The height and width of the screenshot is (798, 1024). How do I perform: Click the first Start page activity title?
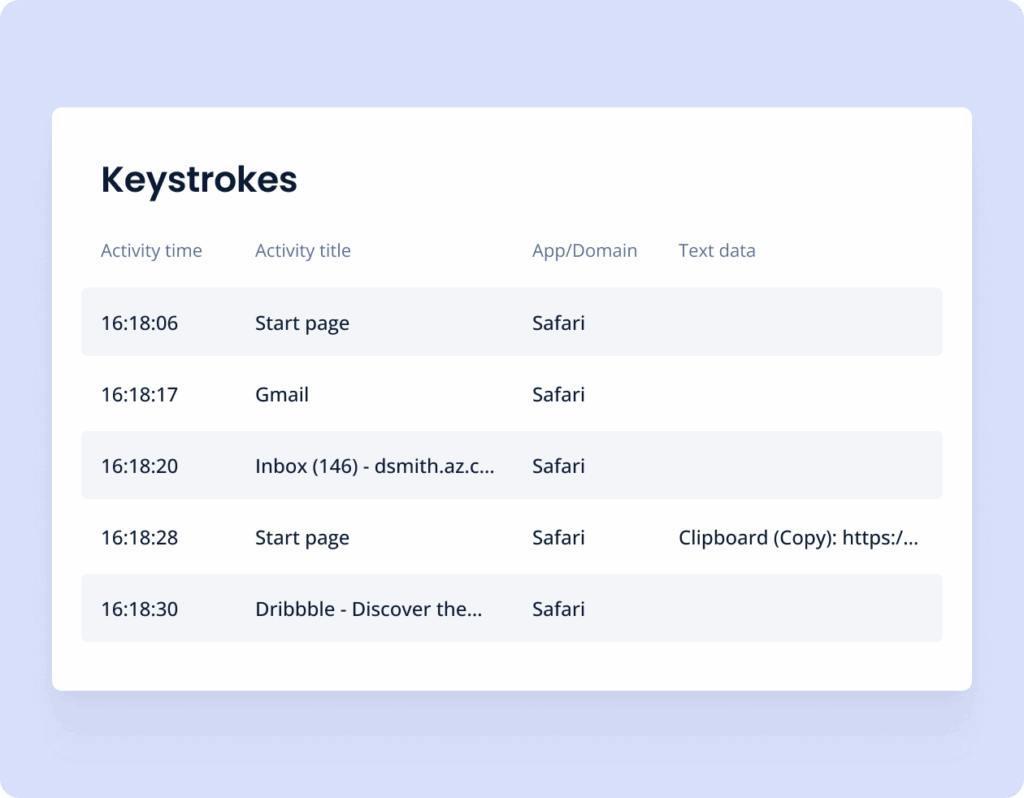pos(302,323)
